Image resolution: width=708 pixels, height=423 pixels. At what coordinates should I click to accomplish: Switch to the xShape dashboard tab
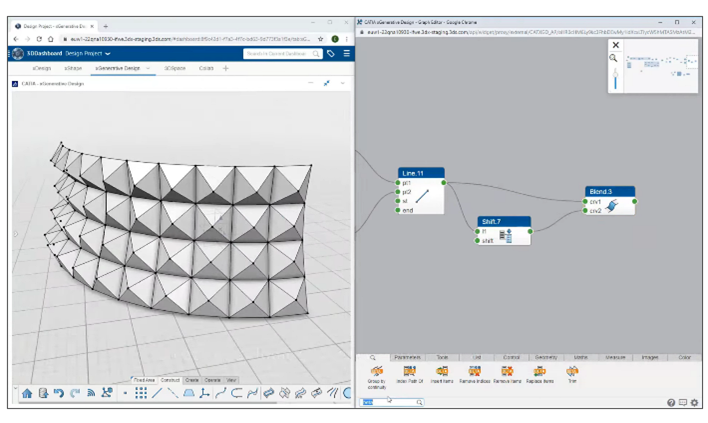tap(73, 68)
